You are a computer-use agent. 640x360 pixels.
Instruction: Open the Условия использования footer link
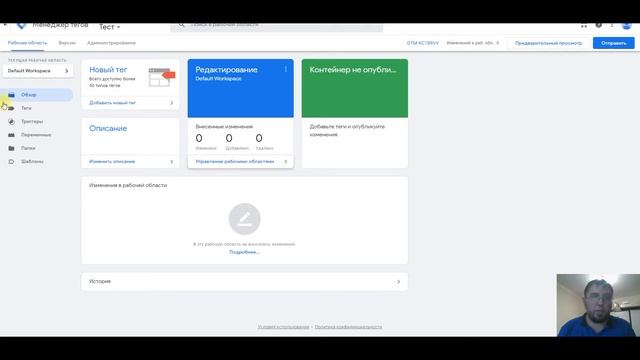click(x=283, y=327)
